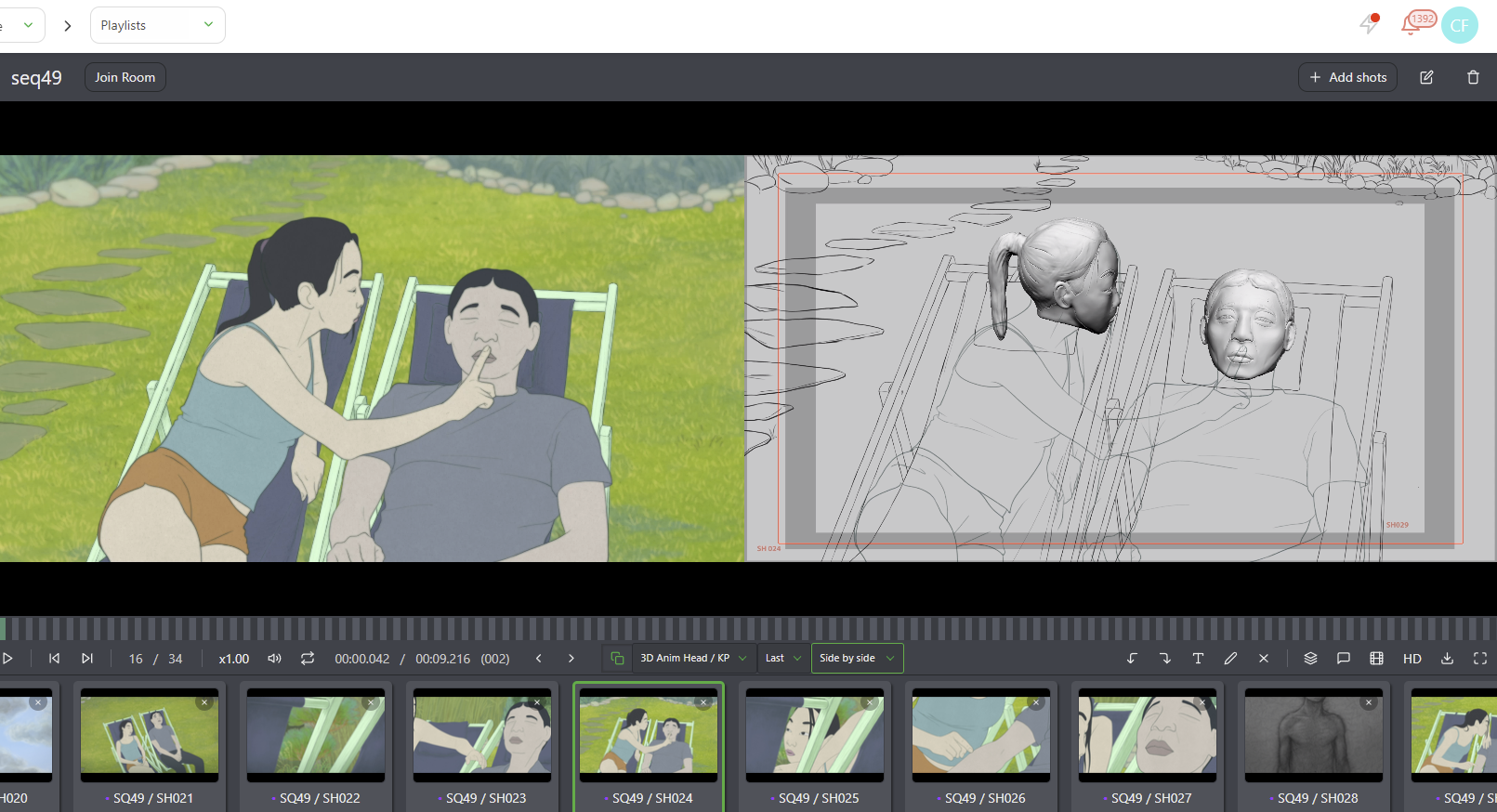This screenshot has height=812, width=1497.
Task: Switch the player to fullscreen
Action: pos(1480,659)
